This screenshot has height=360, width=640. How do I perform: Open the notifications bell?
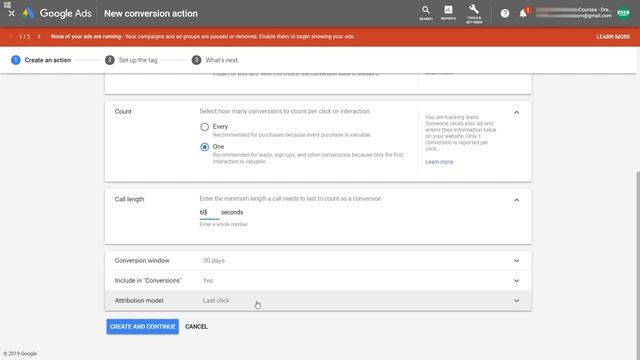pyautogui.click(x=523, y=13)
